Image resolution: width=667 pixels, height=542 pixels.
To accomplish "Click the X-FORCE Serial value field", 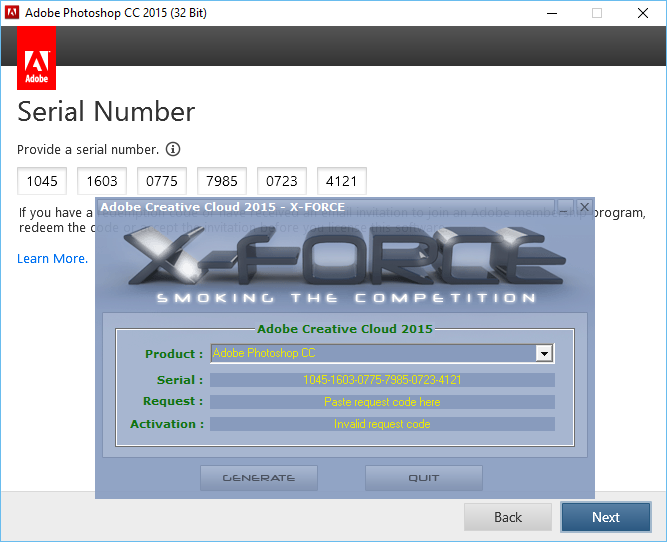I will coord(382,380).
